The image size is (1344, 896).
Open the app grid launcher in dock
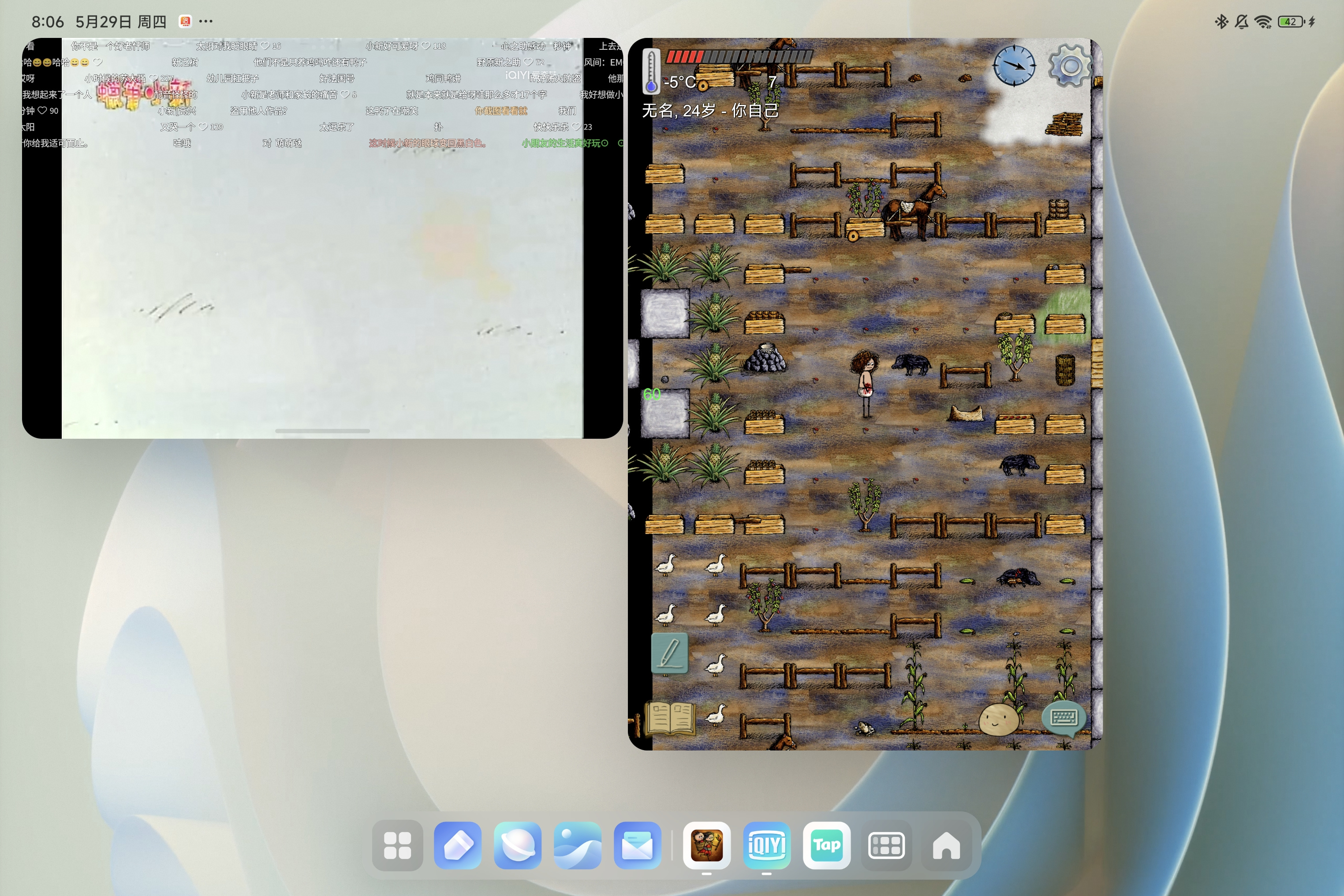(x=398, y=845)
